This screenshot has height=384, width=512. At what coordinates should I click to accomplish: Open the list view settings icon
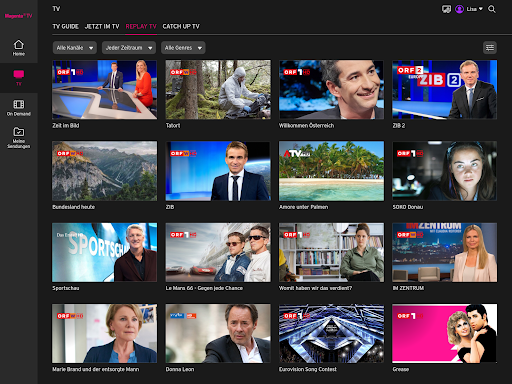coord(490,48)
